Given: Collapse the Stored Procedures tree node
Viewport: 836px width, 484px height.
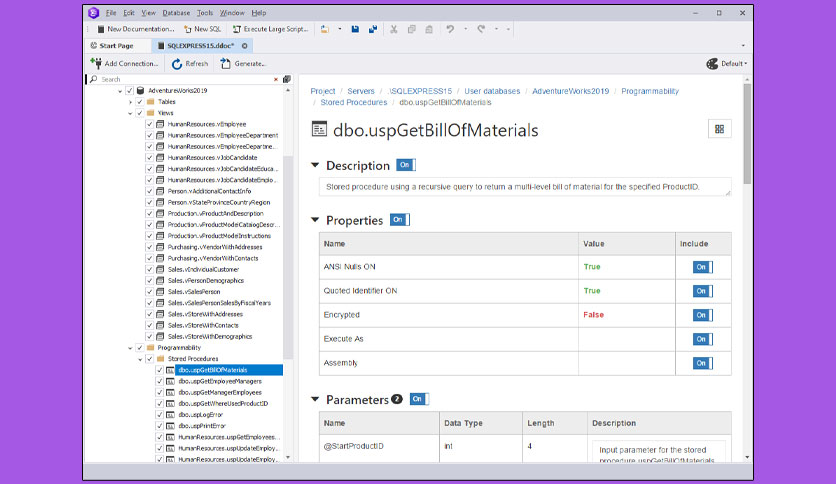Looking at the screenshot, I should click(140, 359).
